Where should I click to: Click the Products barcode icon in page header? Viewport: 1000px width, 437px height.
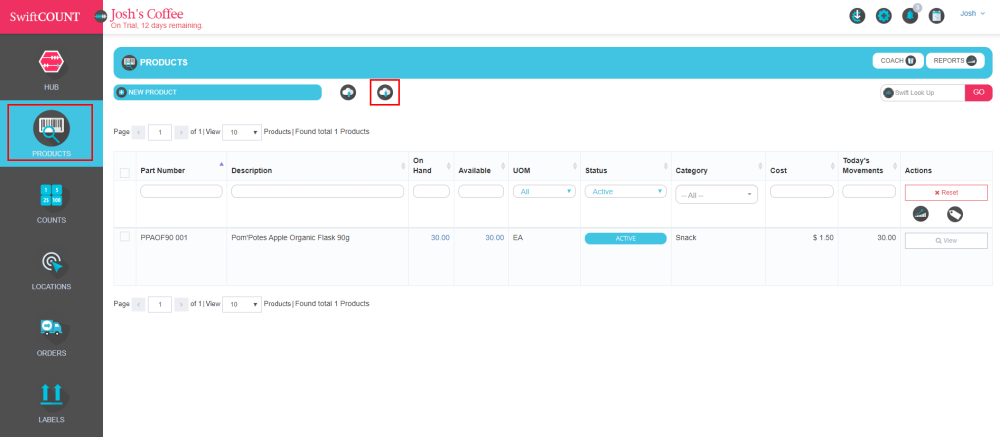pyautogui.click(x=129, y=63)
